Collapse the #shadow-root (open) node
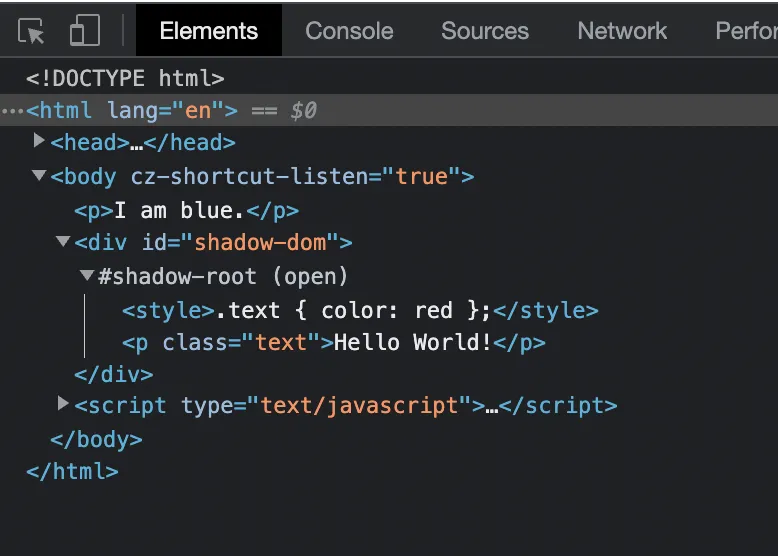 click(x=87, y=275)
